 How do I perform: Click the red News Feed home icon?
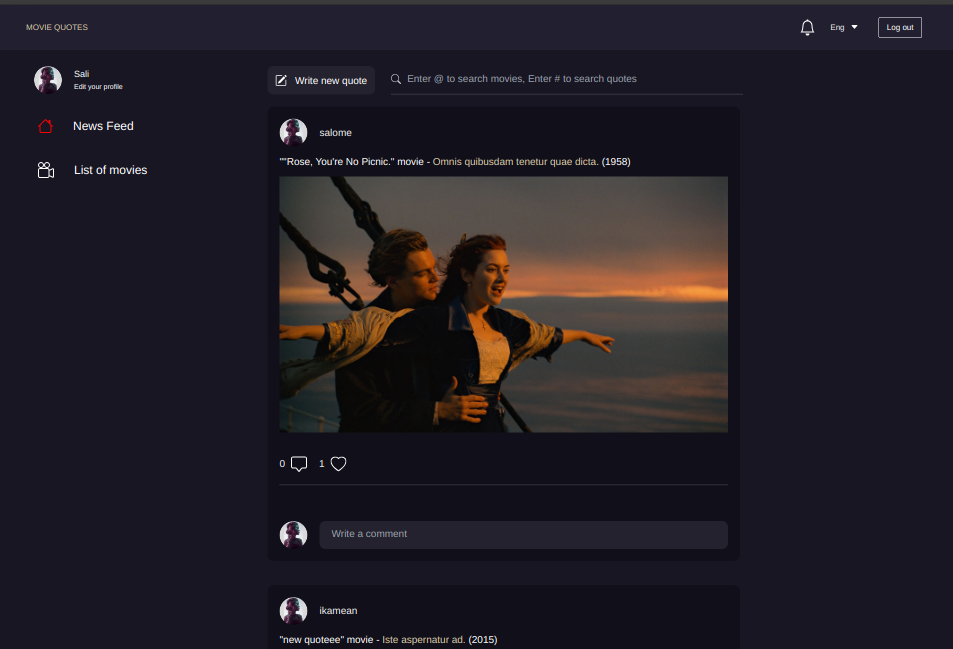click(45, 126)
